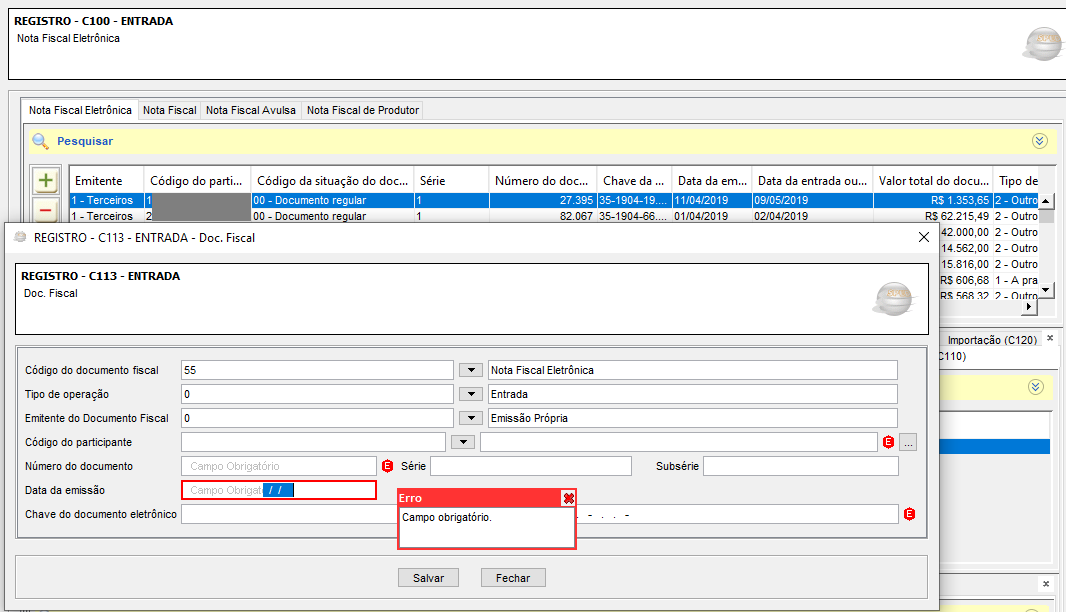This screenshot has width=1066, height=612.
Task: Switch to Nota Fiscal de Produtor tab
Action: 362,110
